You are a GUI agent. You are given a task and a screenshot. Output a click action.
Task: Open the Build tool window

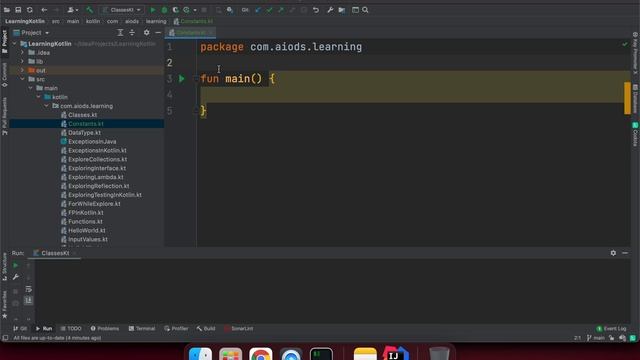(206, 329)
